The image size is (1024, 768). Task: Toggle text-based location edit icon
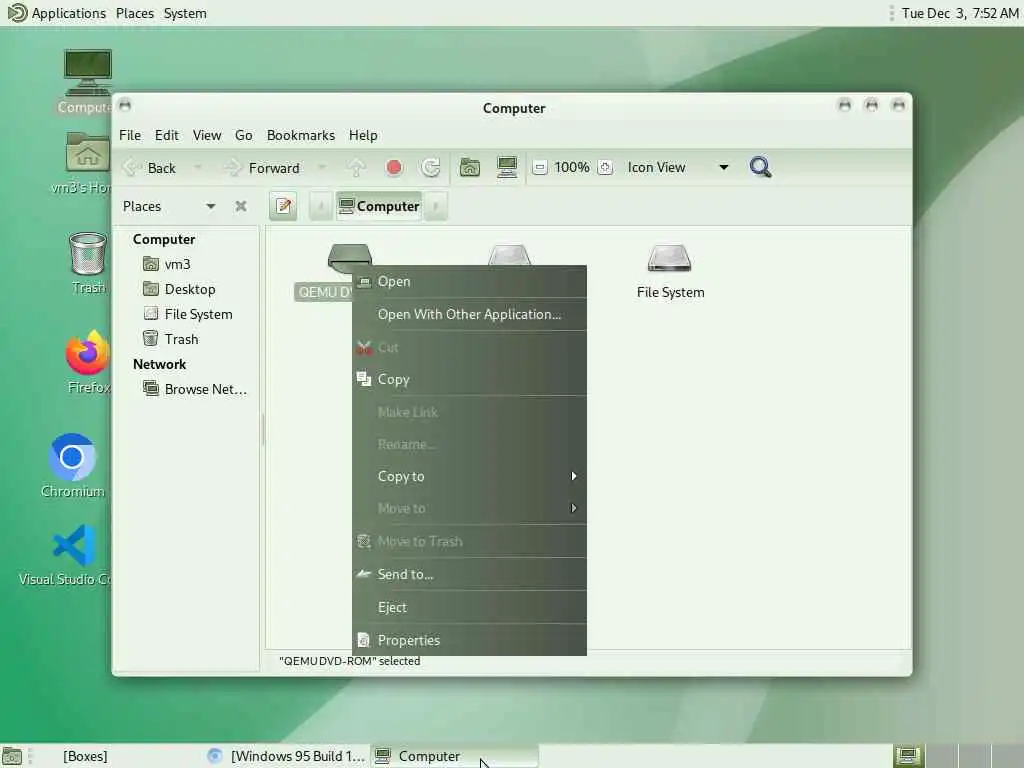click(283, 206)
